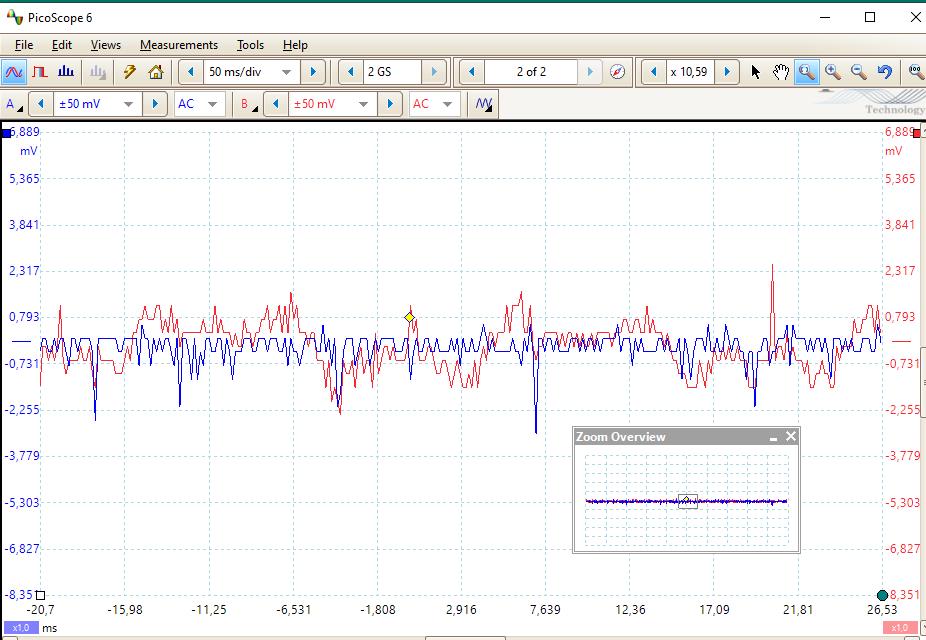The height and width of the screenshot is (640, 926).
Task: Click the white time ruler handle at bottom-left
Action: pyautogui.click(x=40, y=595)
